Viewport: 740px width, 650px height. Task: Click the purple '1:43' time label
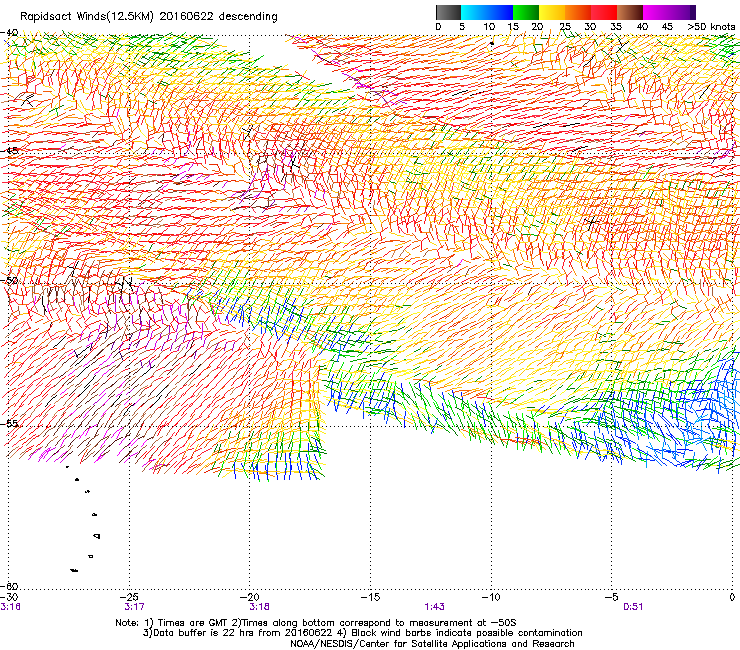click(x=434, y=607)
